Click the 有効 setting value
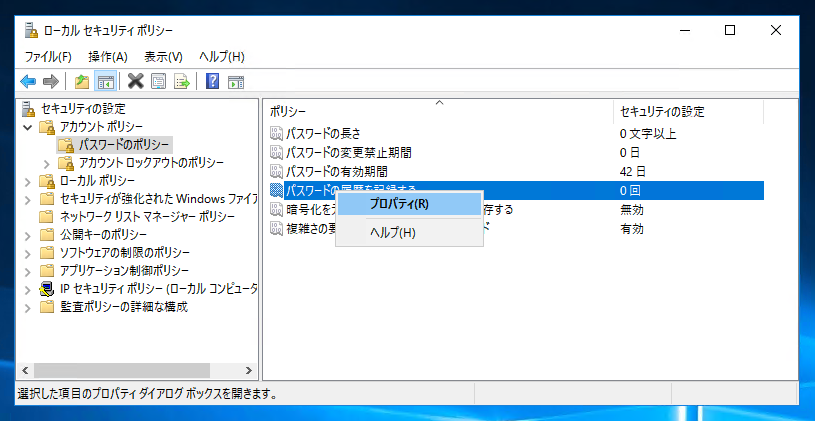 coord(632,229)
